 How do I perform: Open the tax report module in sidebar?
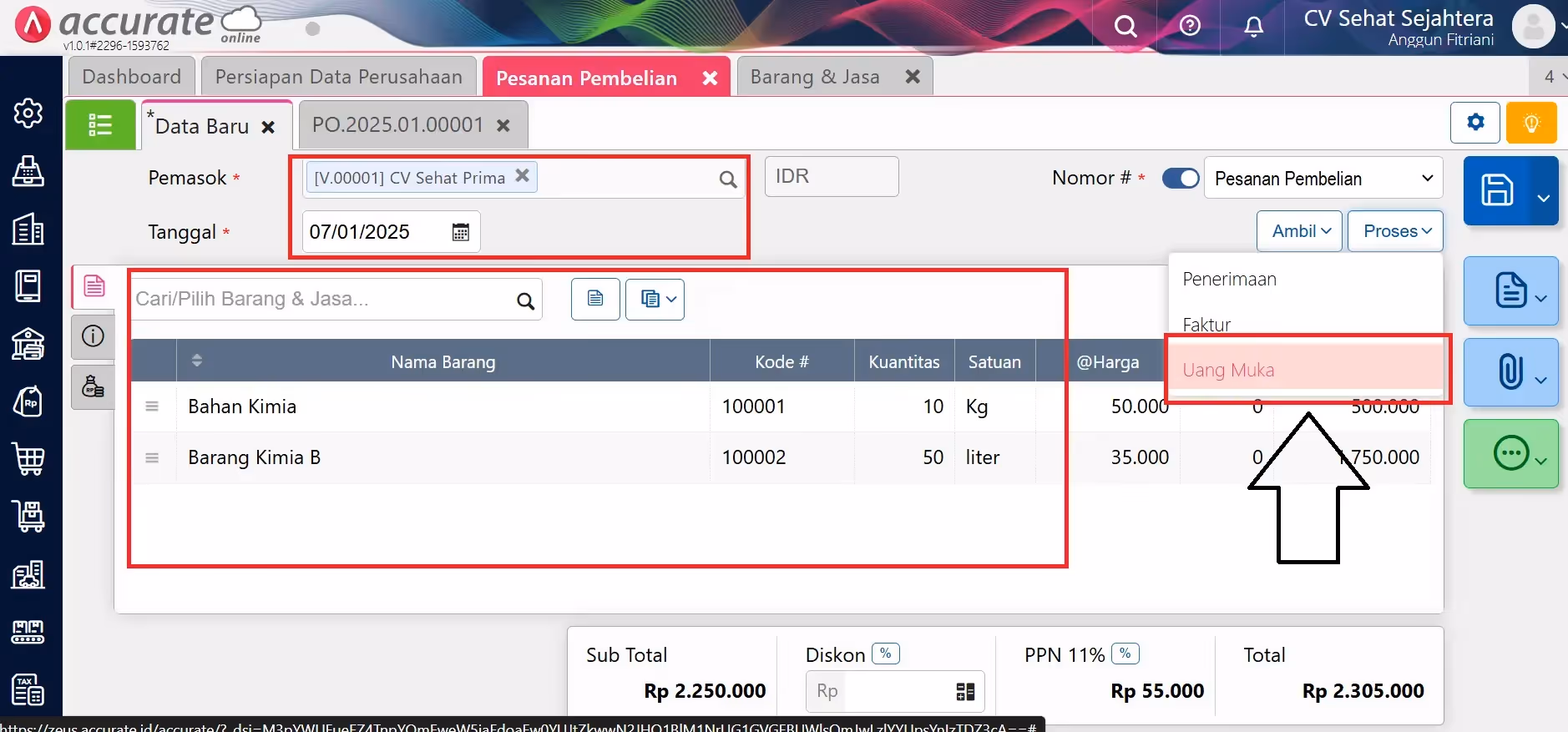tap(28, 689)
